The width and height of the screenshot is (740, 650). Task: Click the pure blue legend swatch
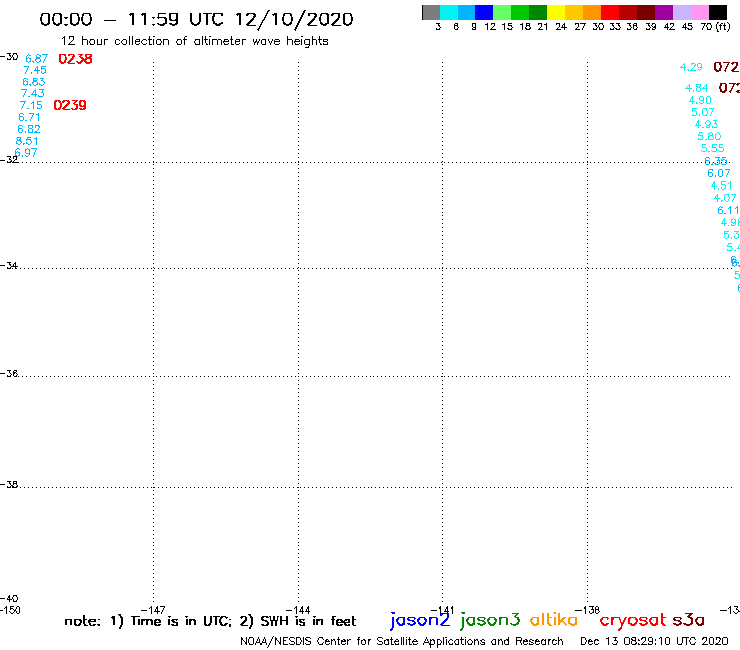(x=484, y=12)
